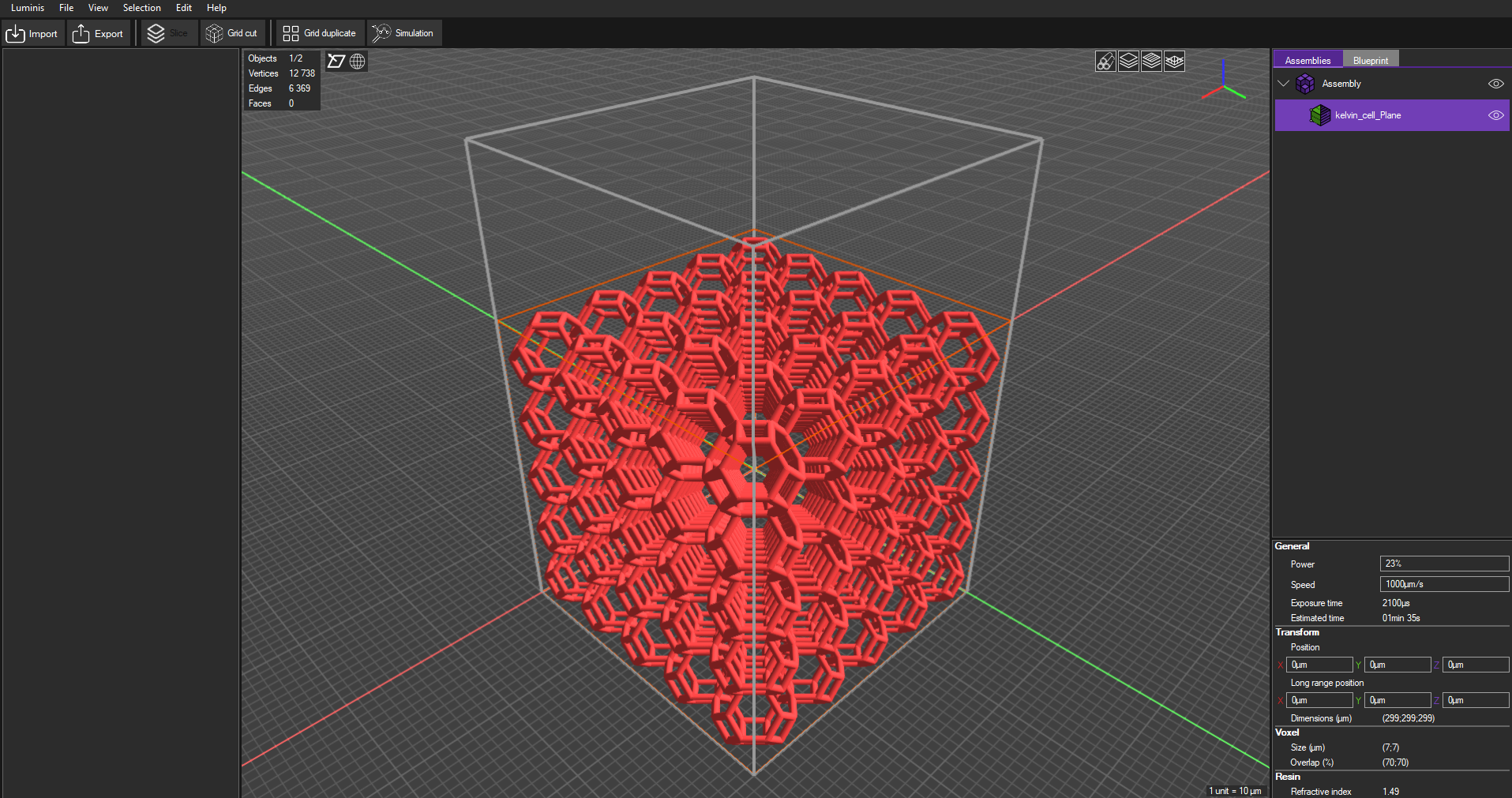Click the Voxel section header
The height and width of the screenshot is (798, 1512).
pos(1287,732)
